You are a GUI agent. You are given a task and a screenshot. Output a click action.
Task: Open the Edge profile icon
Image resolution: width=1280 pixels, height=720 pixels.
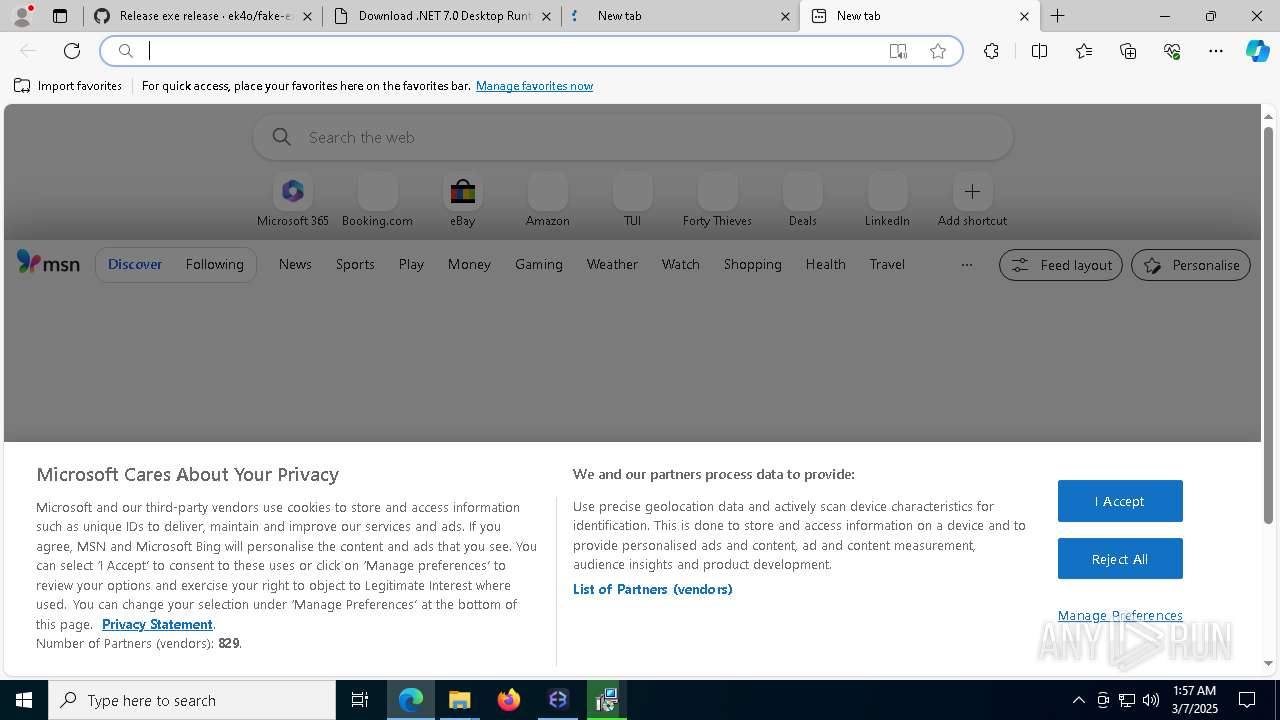point(22,16)
